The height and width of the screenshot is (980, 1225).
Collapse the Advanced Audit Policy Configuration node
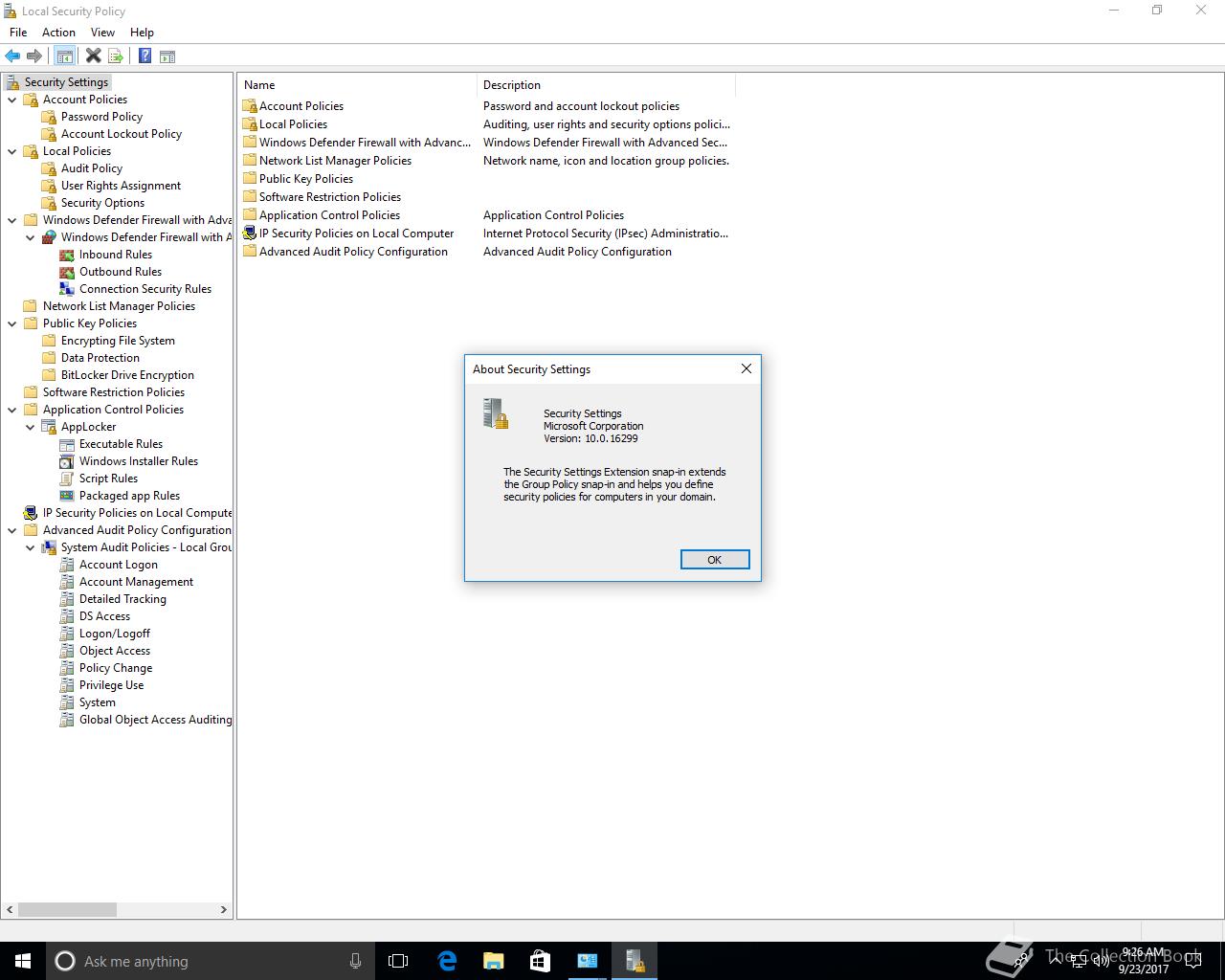pyautogui.click(x=11, y=530)
